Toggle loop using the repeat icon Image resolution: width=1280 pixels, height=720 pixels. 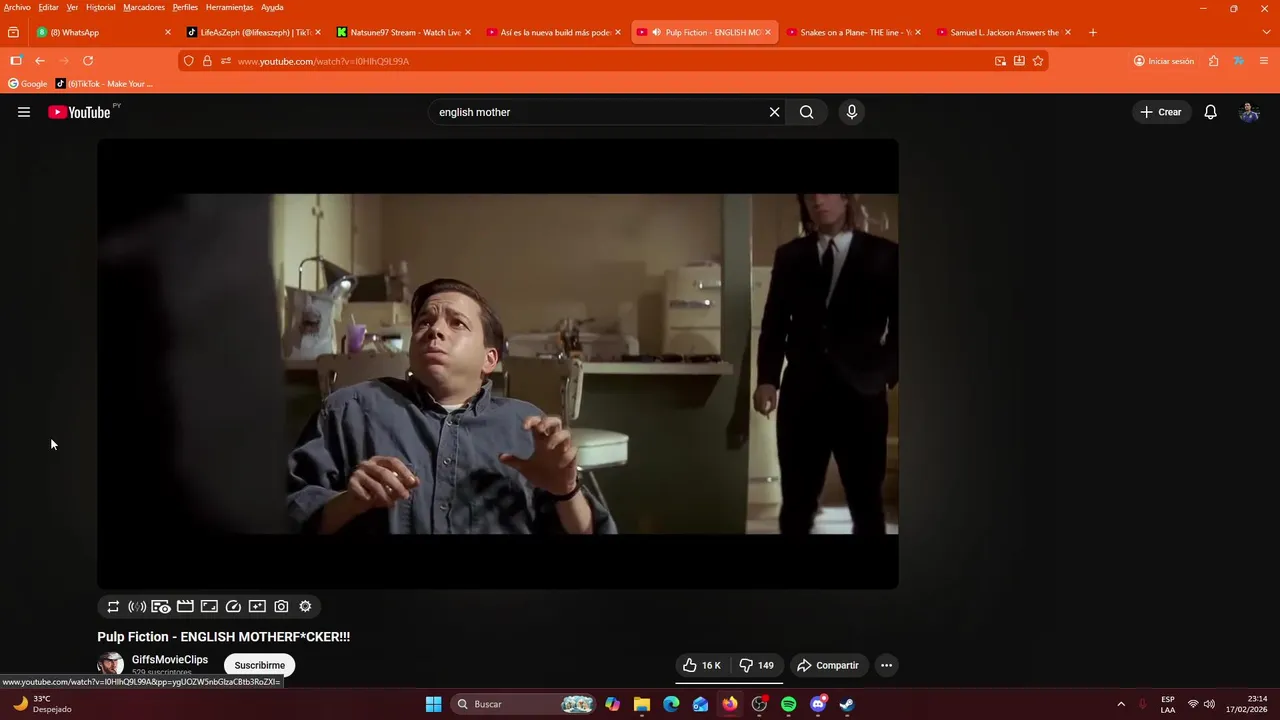click(113, 606)
